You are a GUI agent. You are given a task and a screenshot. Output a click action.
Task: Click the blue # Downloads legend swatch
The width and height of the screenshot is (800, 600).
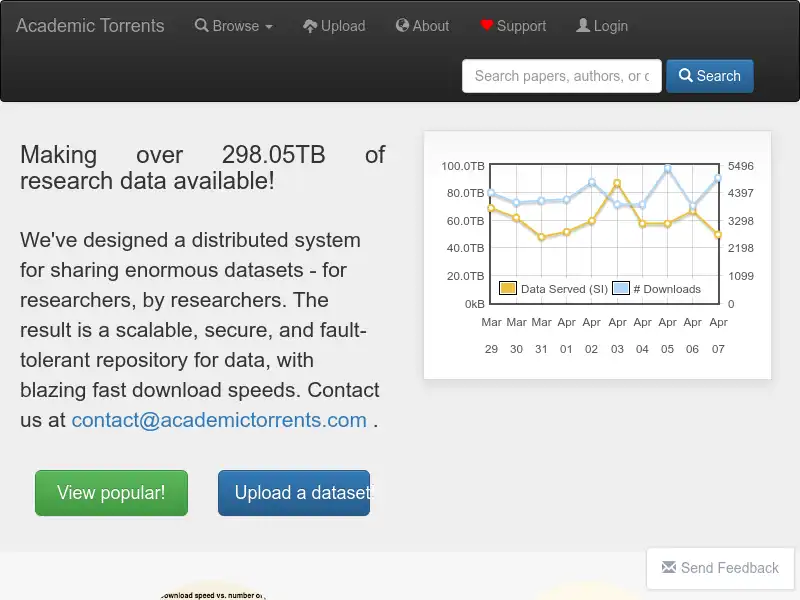click(621, 288)
